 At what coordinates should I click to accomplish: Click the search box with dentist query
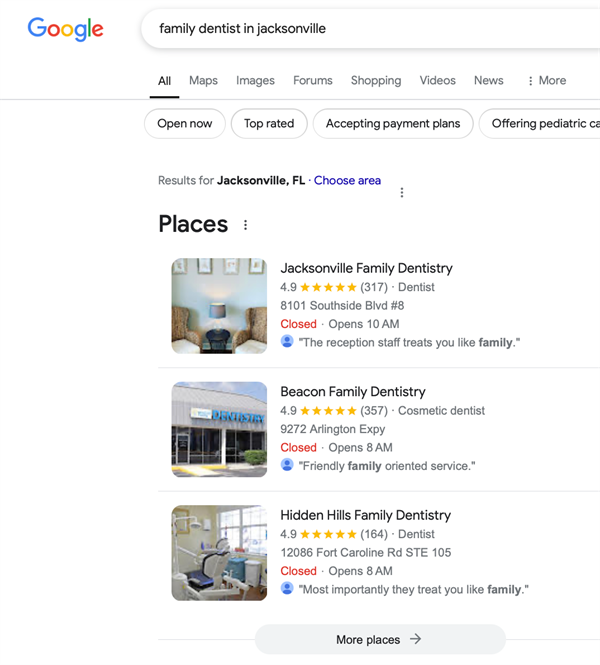[x=370, y=29]
